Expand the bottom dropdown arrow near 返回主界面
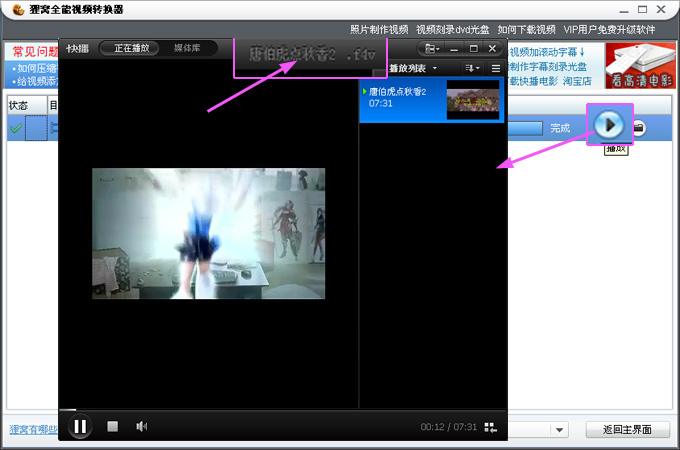The height and width of the screenshot is (450, 680). pos(559,430)
